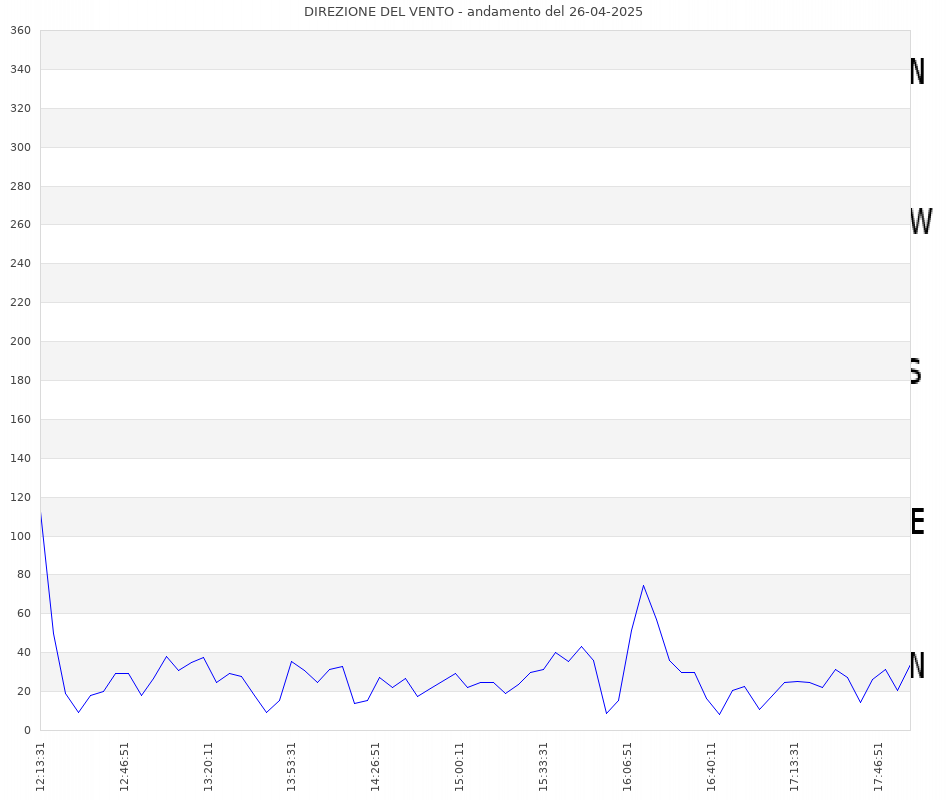
Task: Click the S compass direction label
Action: click(x=915, y=371)
